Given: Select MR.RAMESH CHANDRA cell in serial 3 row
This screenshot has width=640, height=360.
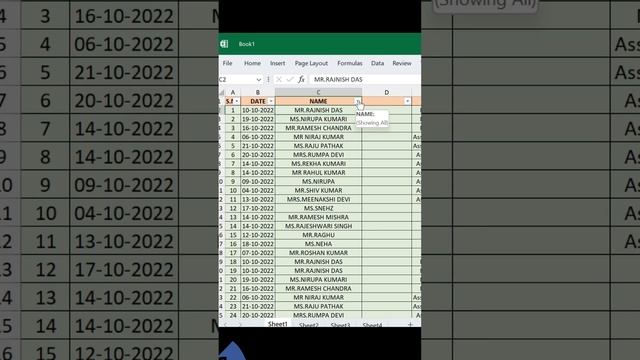Looking at the screenshot, I should click(x=318, y=128).
